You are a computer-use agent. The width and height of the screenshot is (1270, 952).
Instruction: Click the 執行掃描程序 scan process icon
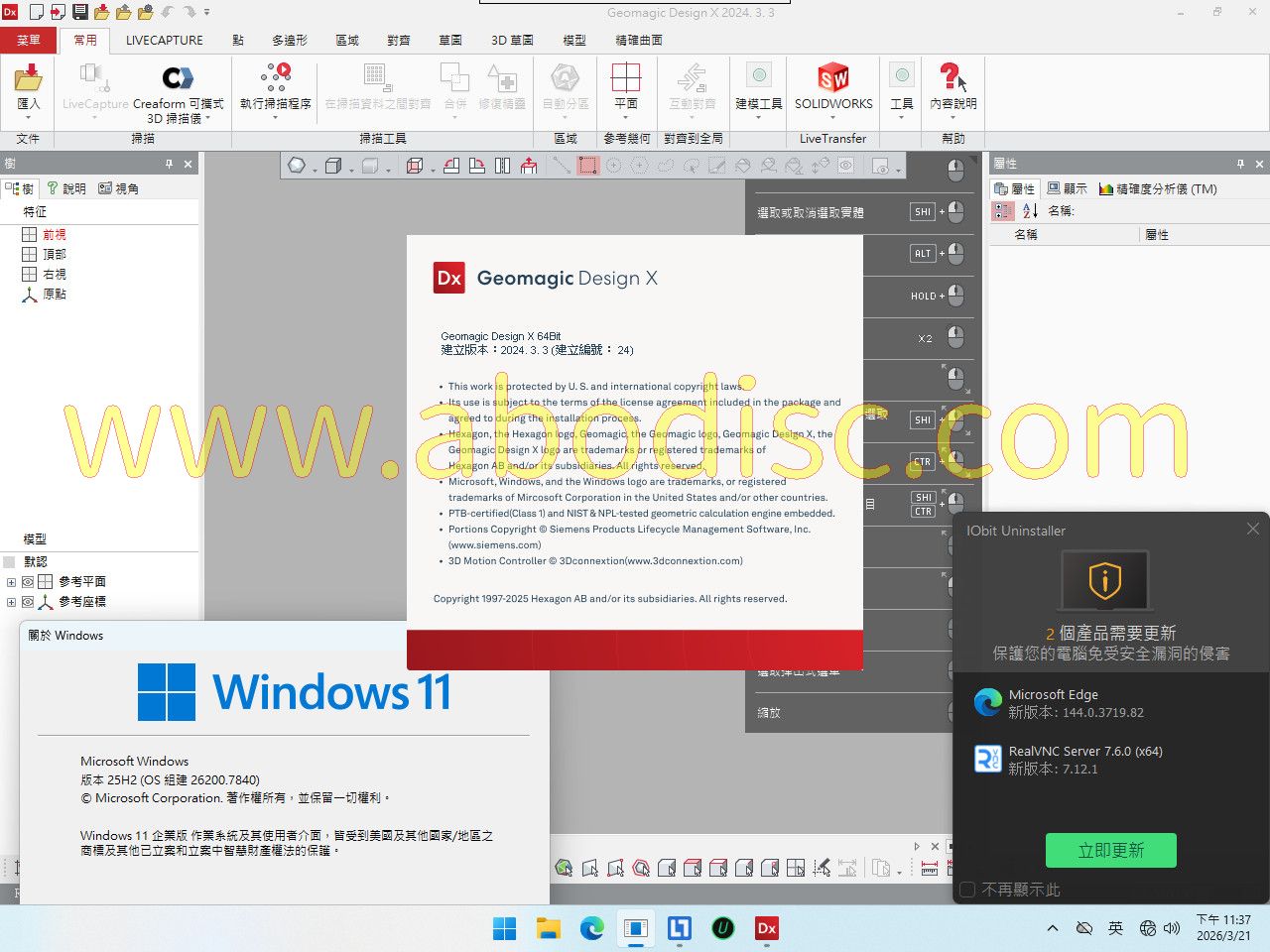coord(276,78)
